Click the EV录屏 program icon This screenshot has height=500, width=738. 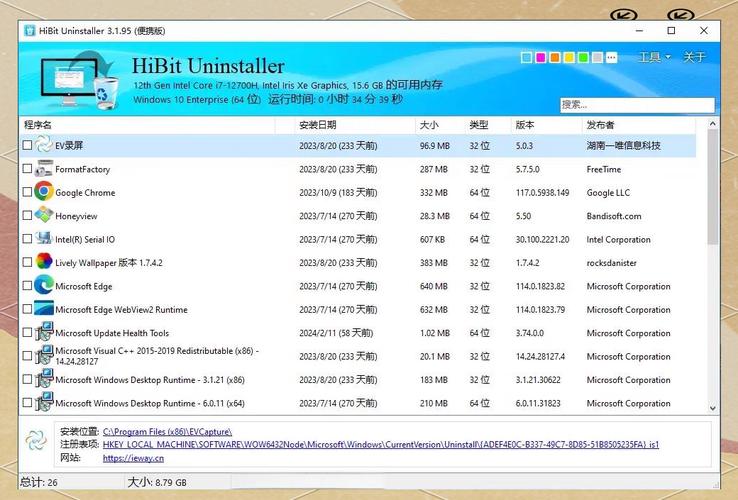click(44, 145)
